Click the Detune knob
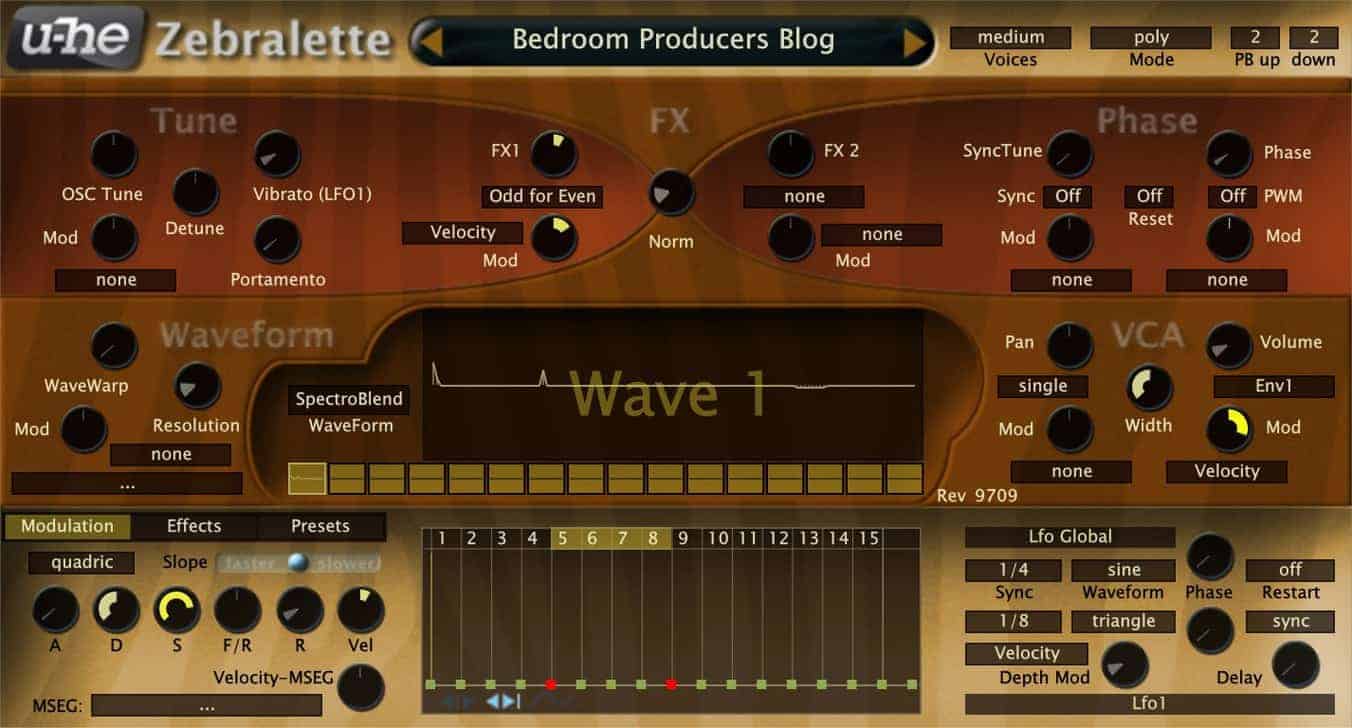This screenshot has height=728, width=1352. pyautogui.click(x=196, y=191)
